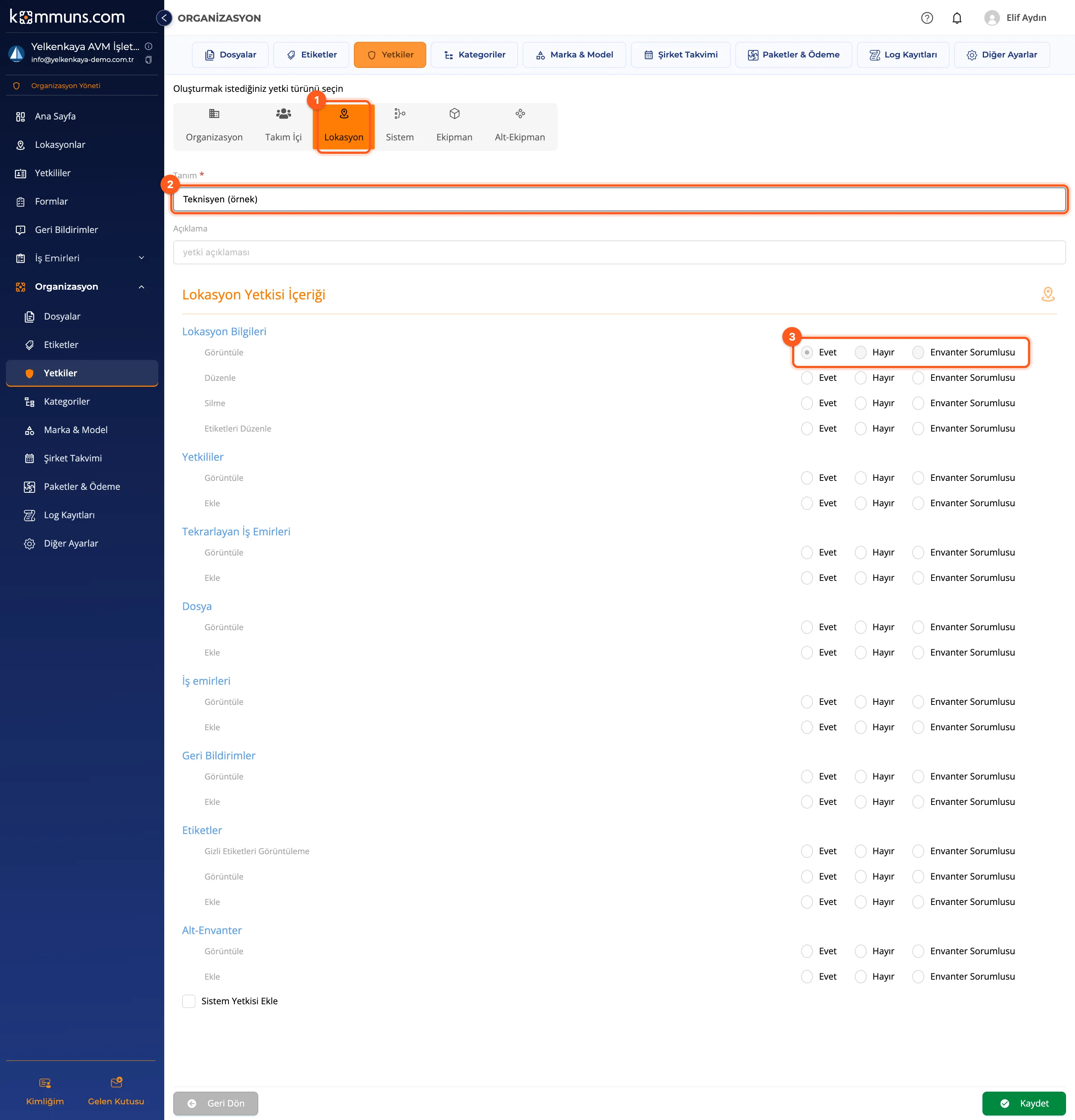
Task: Open Kimliğim at sidebar bottom
Action: coord(45,1091)
